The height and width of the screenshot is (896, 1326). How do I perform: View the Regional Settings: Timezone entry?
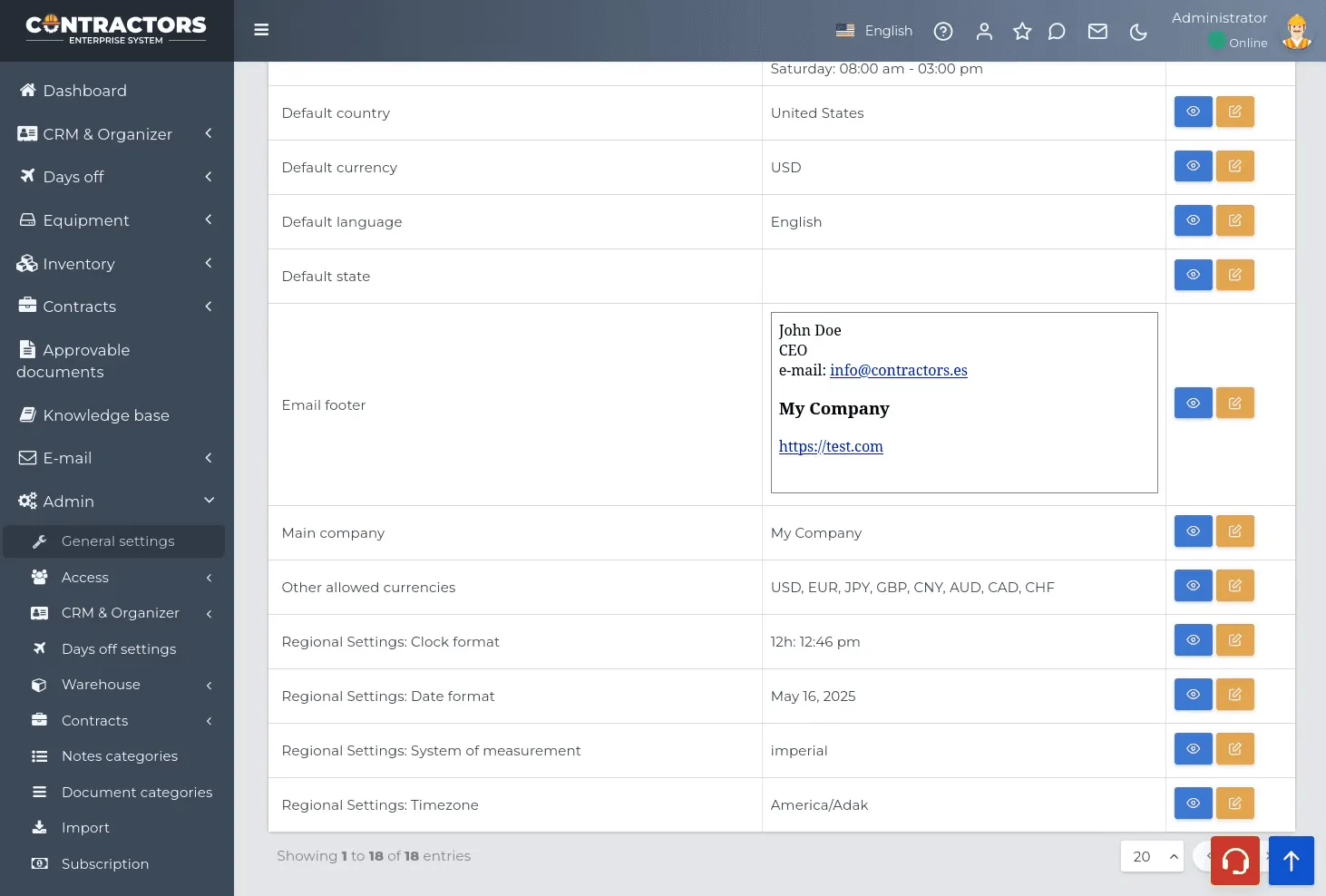pyautogui.click(x=1194, y=803)
